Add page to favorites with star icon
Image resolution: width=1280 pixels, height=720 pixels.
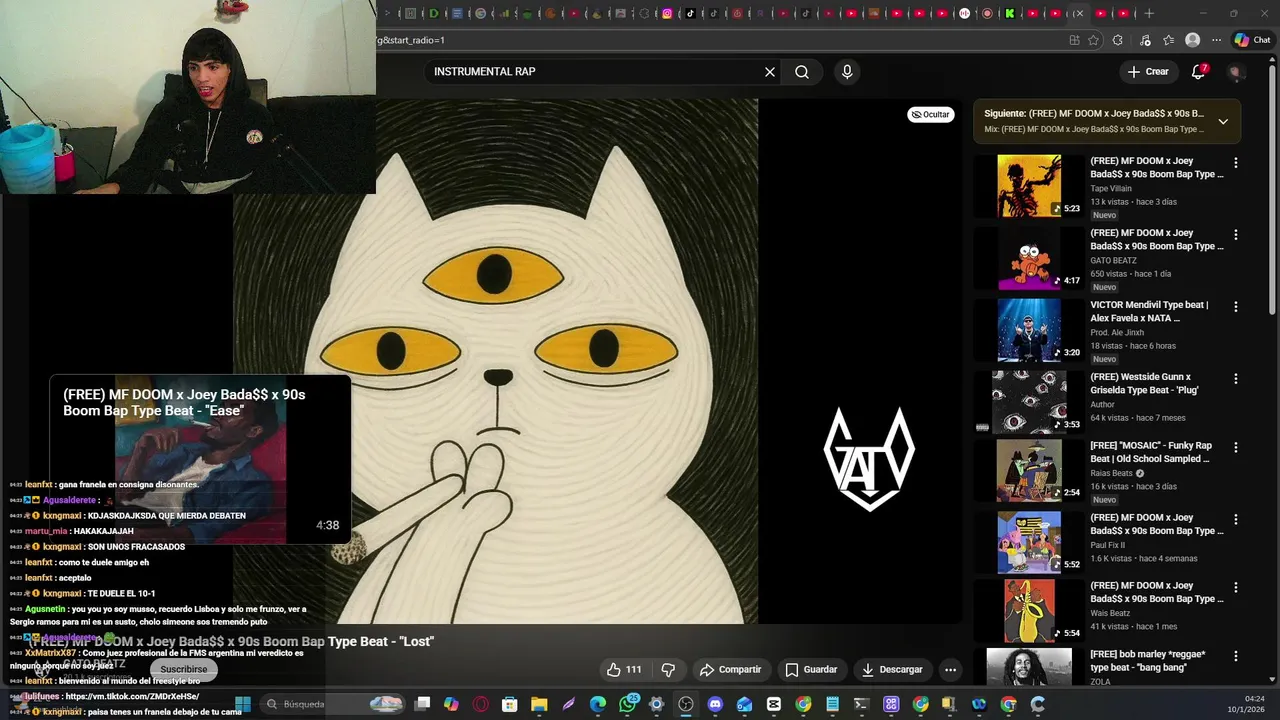click(x=1094, y=40)
